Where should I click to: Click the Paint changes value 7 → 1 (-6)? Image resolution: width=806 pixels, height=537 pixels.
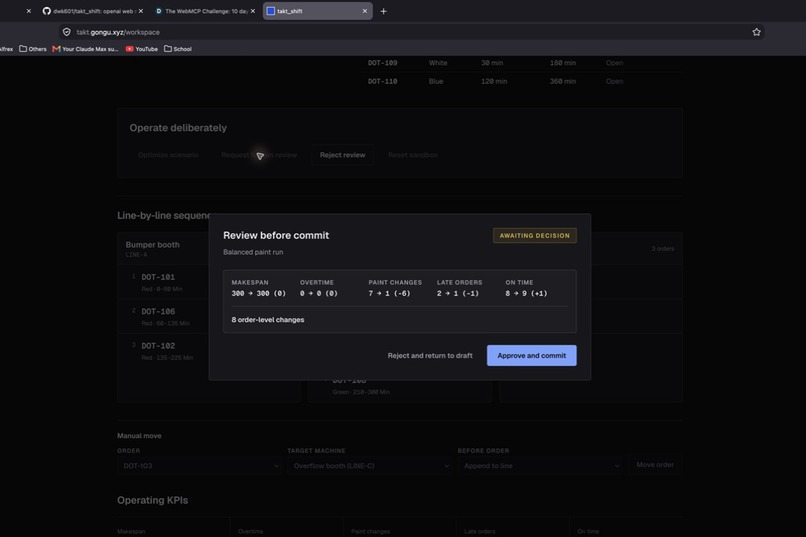coord(389,293)
